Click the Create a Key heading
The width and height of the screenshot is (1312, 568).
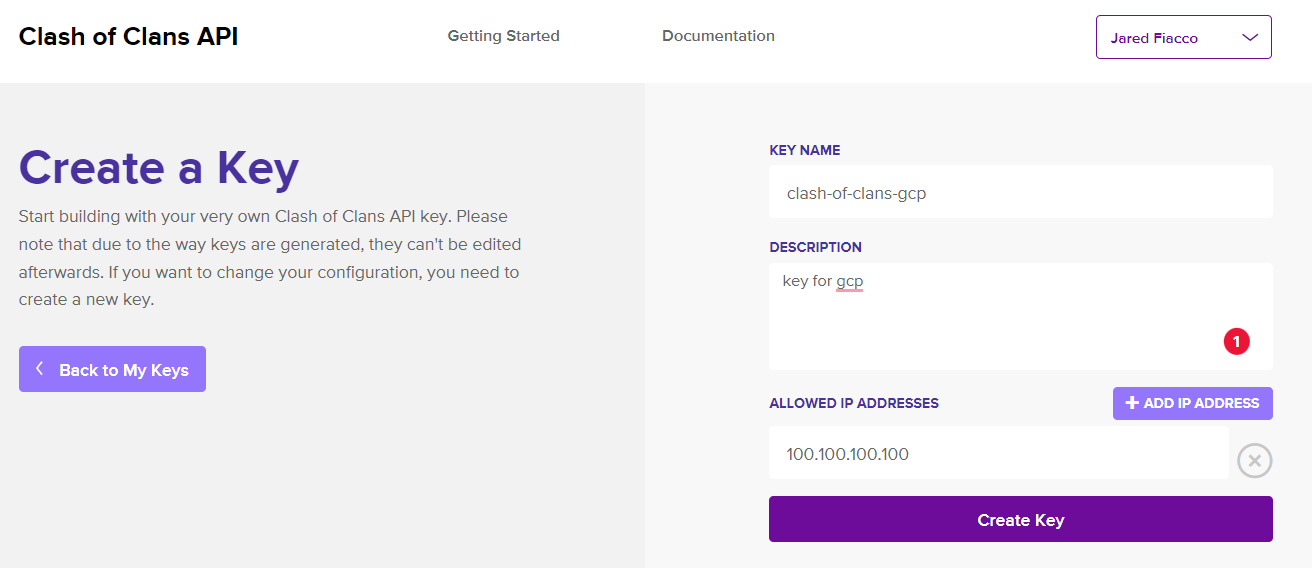pyautogui.click(x=159, y=168)
